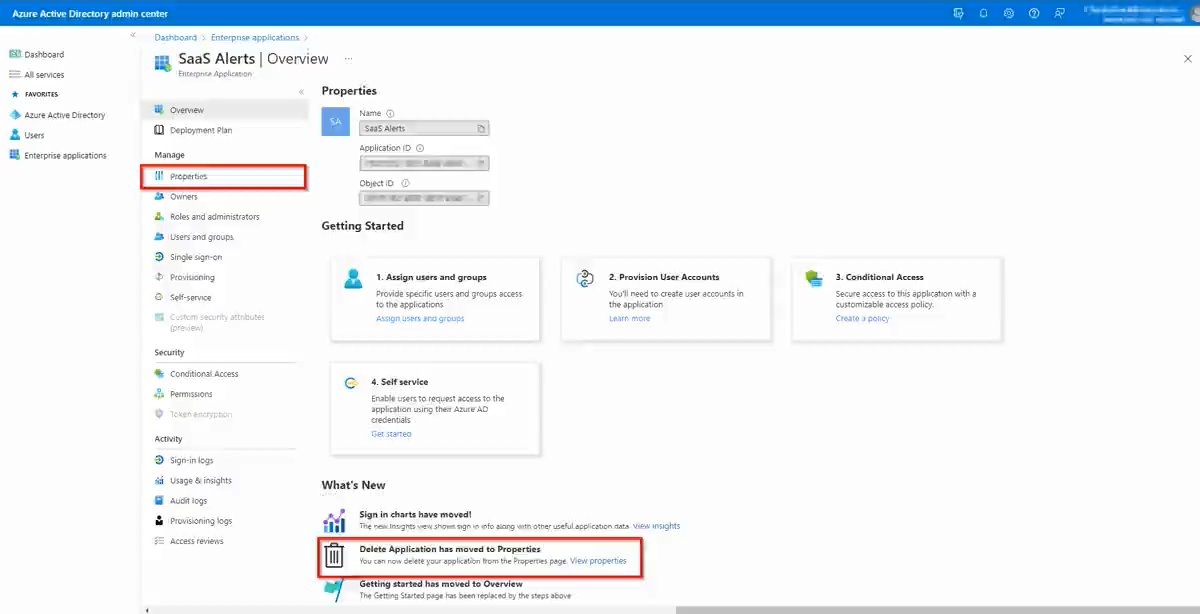Image resolution: width=1200 pixels, height=614 pixels.
Task: Click the Object ID info icon
Action: click(405, 183)
